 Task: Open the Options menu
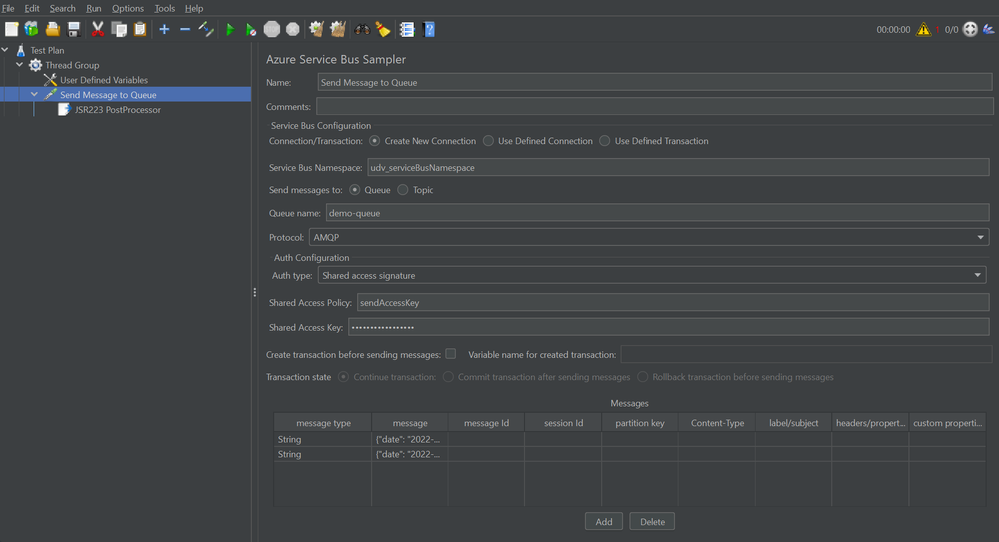(x=128, y=8)
